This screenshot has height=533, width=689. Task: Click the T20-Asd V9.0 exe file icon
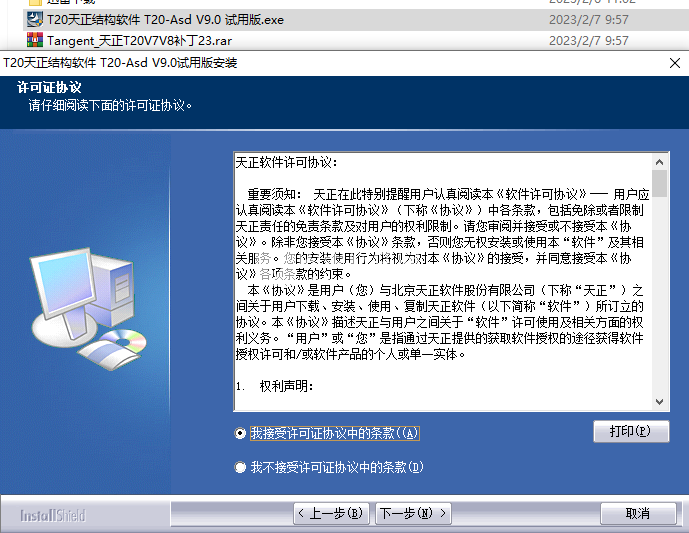35,19
